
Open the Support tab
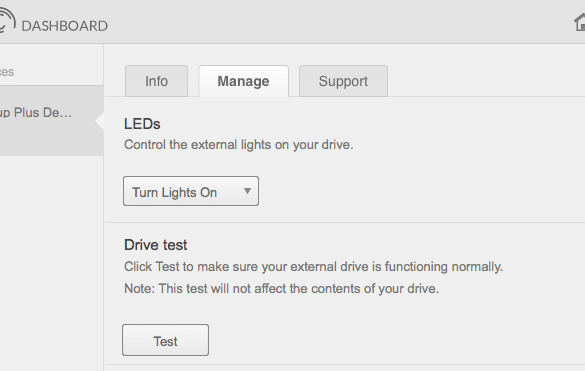343,81
